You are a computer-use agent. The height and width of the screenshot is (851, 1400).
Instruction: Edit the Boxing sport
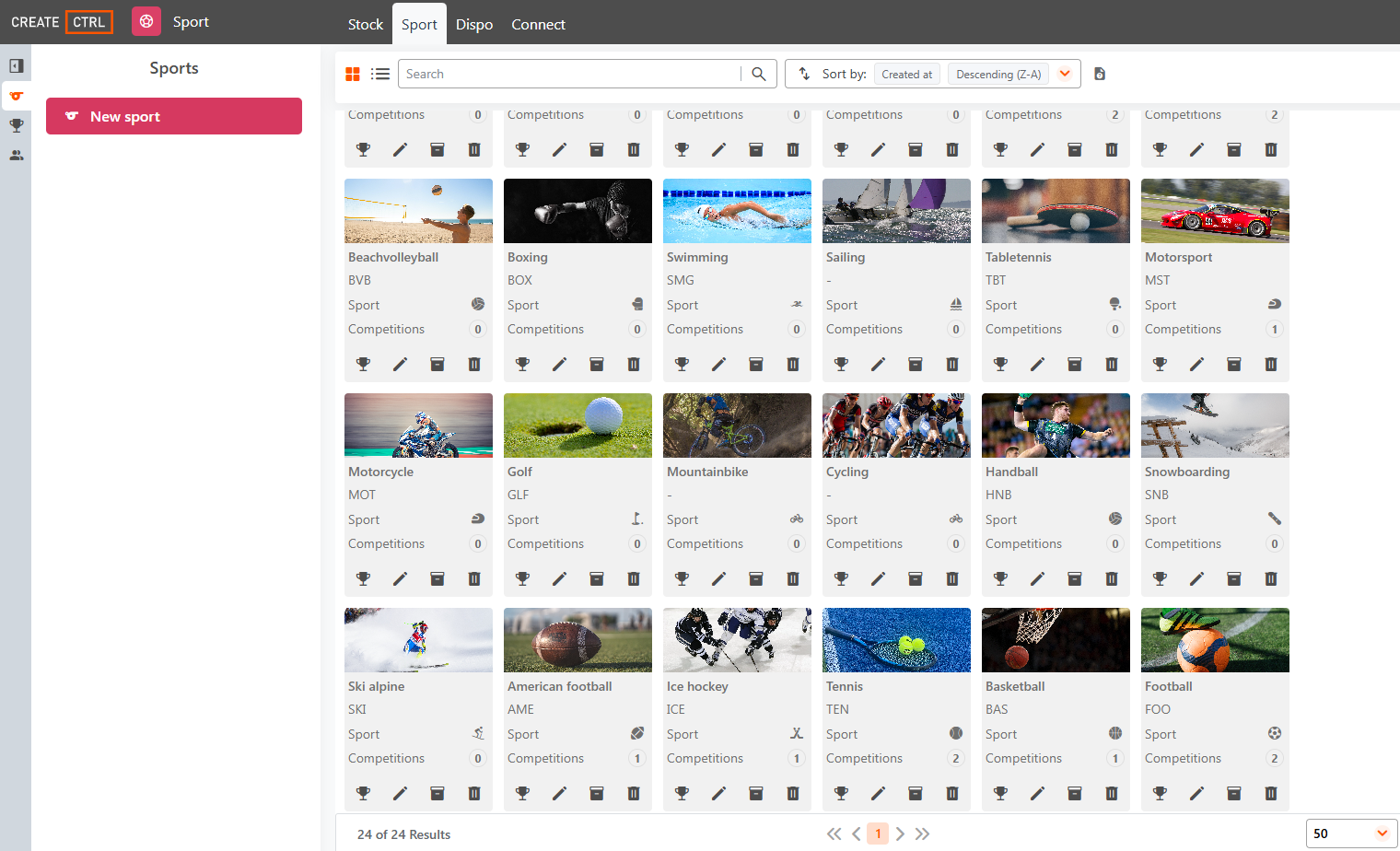pos(560,364)
